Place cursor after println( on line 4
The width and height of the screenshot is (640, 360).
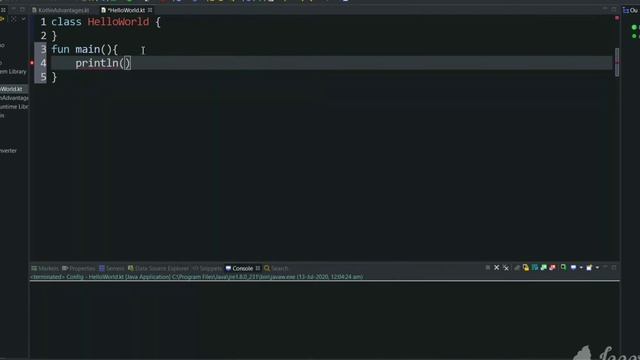pyautogui.click(x=125, y=63)
